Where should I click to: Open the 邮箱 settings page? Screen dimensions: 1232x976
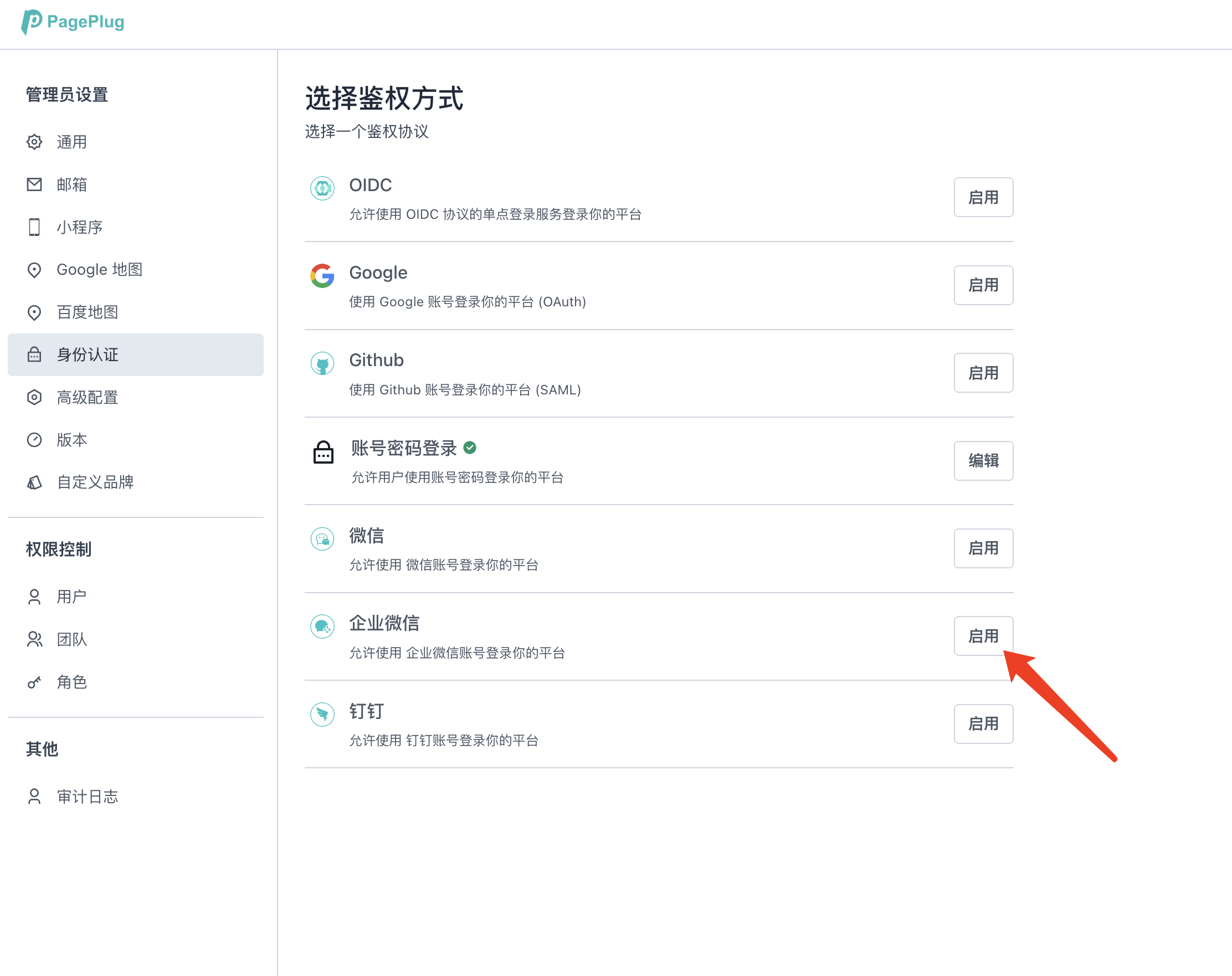click(135, 184)
